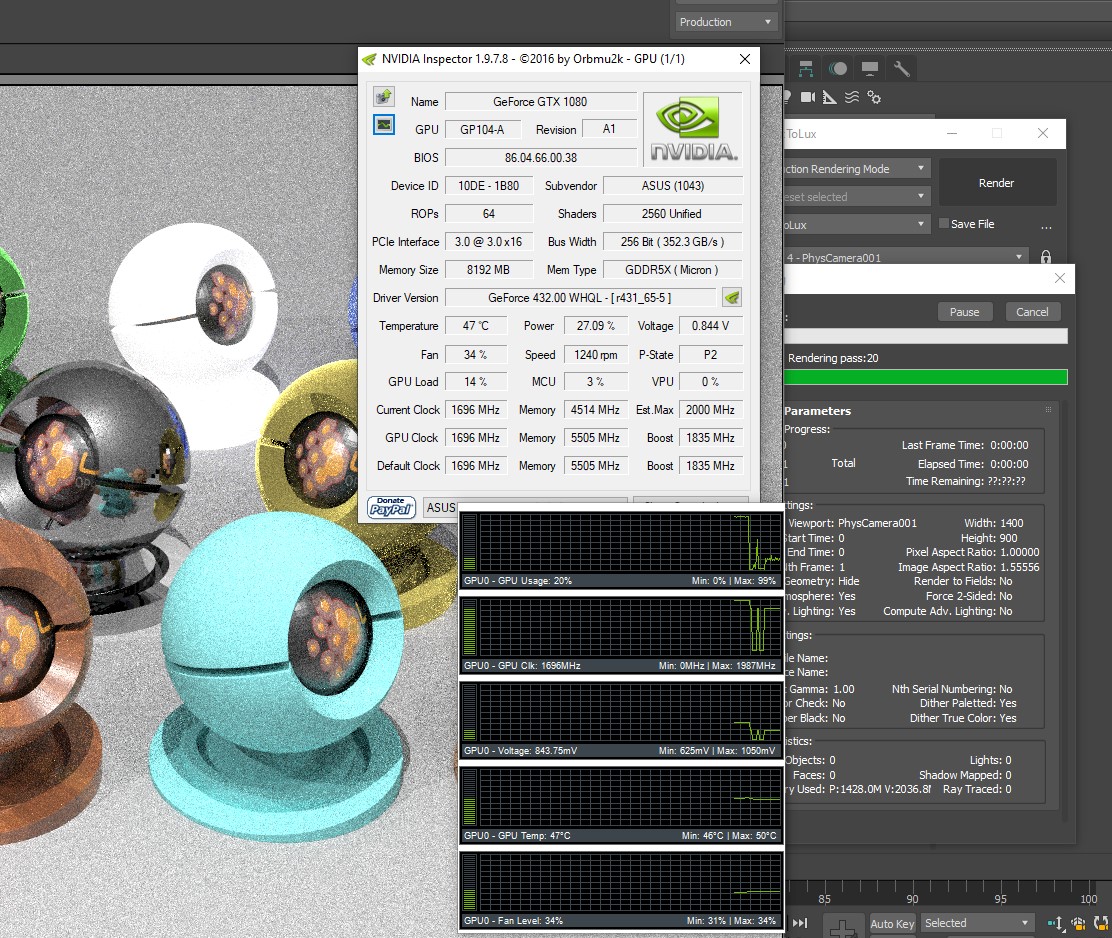Click the Render button
The height and width of the screenshot is (938, 1112).
coord(996,183)
